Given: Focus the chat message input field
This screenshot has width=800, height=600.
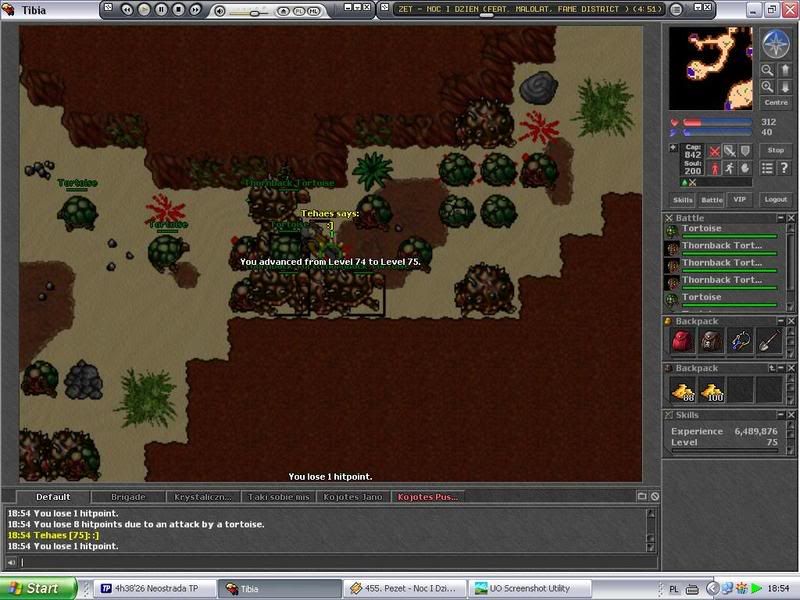Looking at the screenshot, I should 338,562.
